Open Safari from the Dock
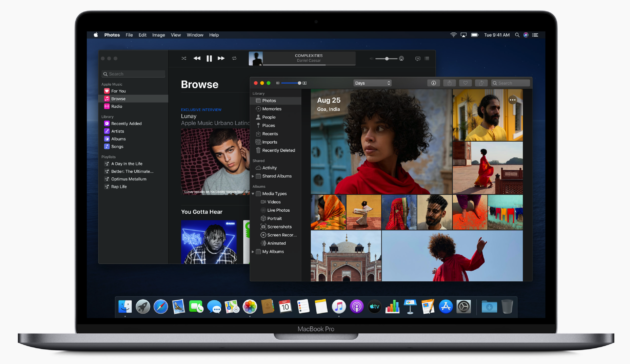Image resolution: width=630 pixels, height=364 pixels. (161, 307)
